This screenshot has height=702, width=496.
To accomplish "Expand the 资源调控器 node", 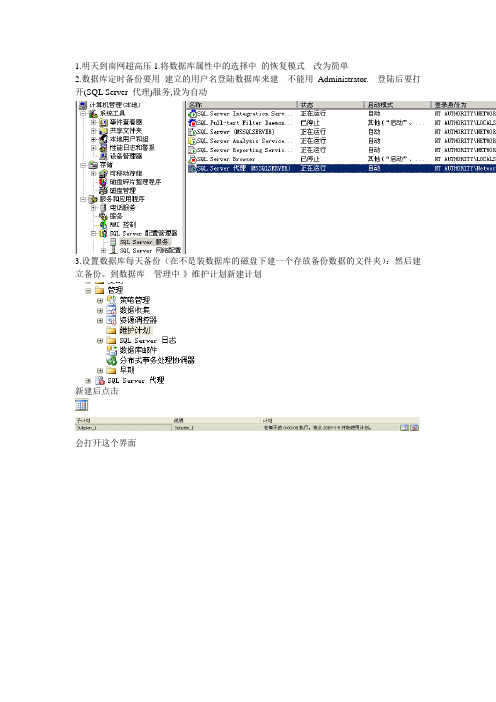I will (x=100, y=321).
